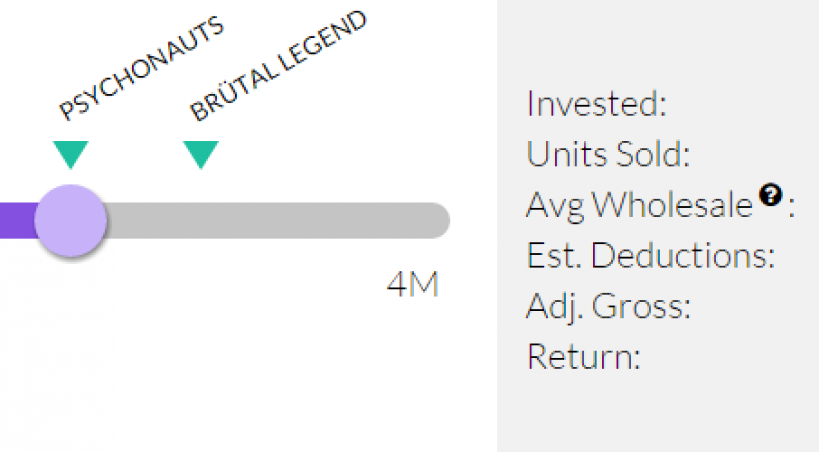Click the BRÜTAL LEGEND rotated text label
Screen dimensions: 819x452
(278, 66)
